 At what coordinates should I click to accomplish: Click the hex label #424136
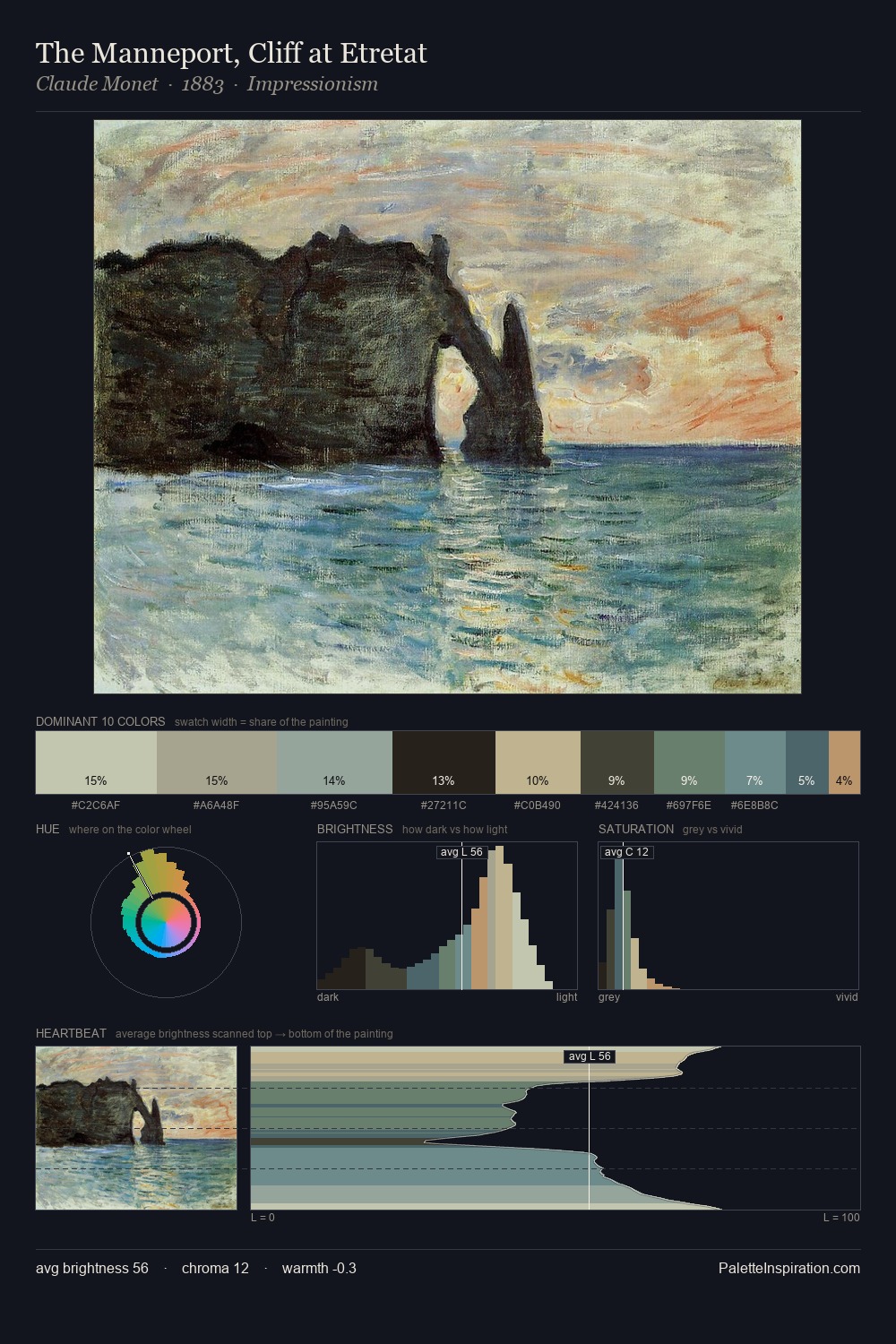tap(617, 805)
